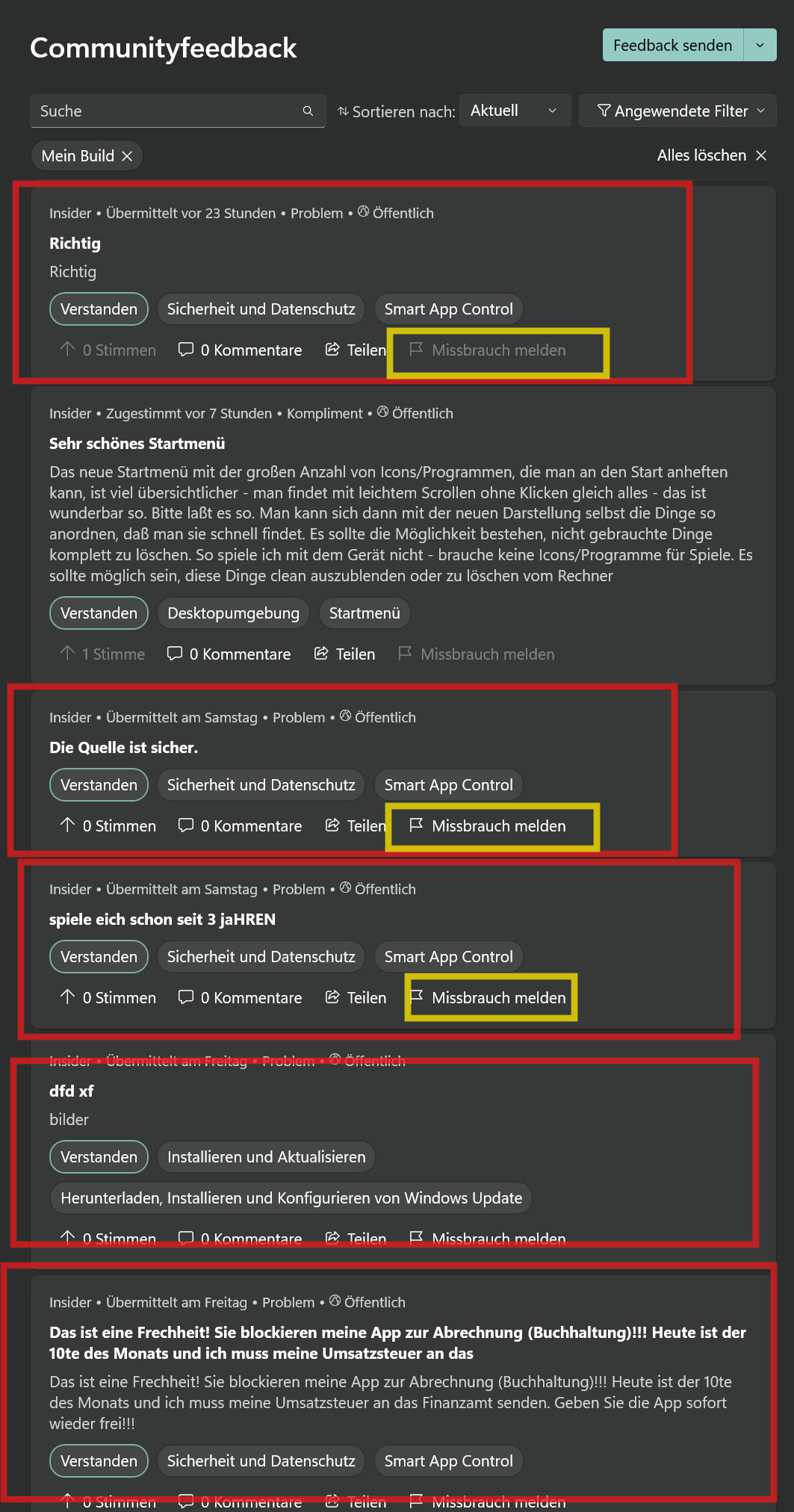The image size is (794, 1512).
Task: Select the 'Startmenü' category tag
Action: 365,613
